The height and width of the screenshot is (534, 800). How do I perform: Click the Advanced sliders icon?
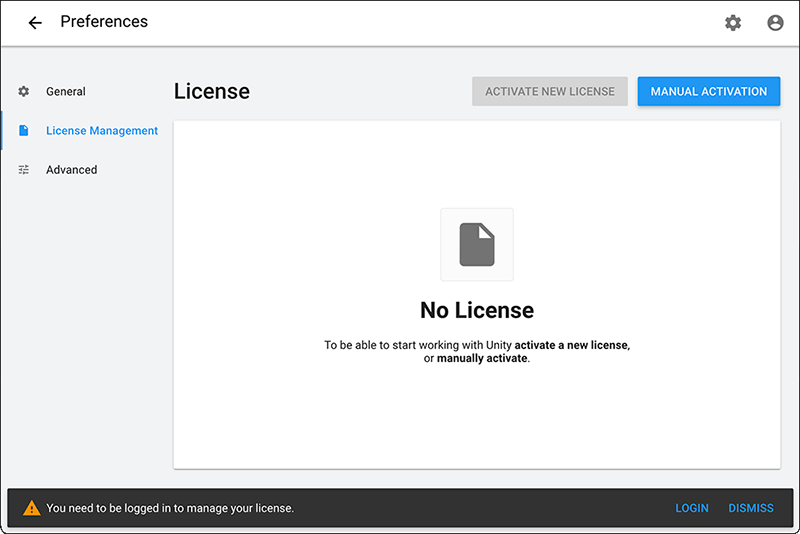[x=23, y=170]
